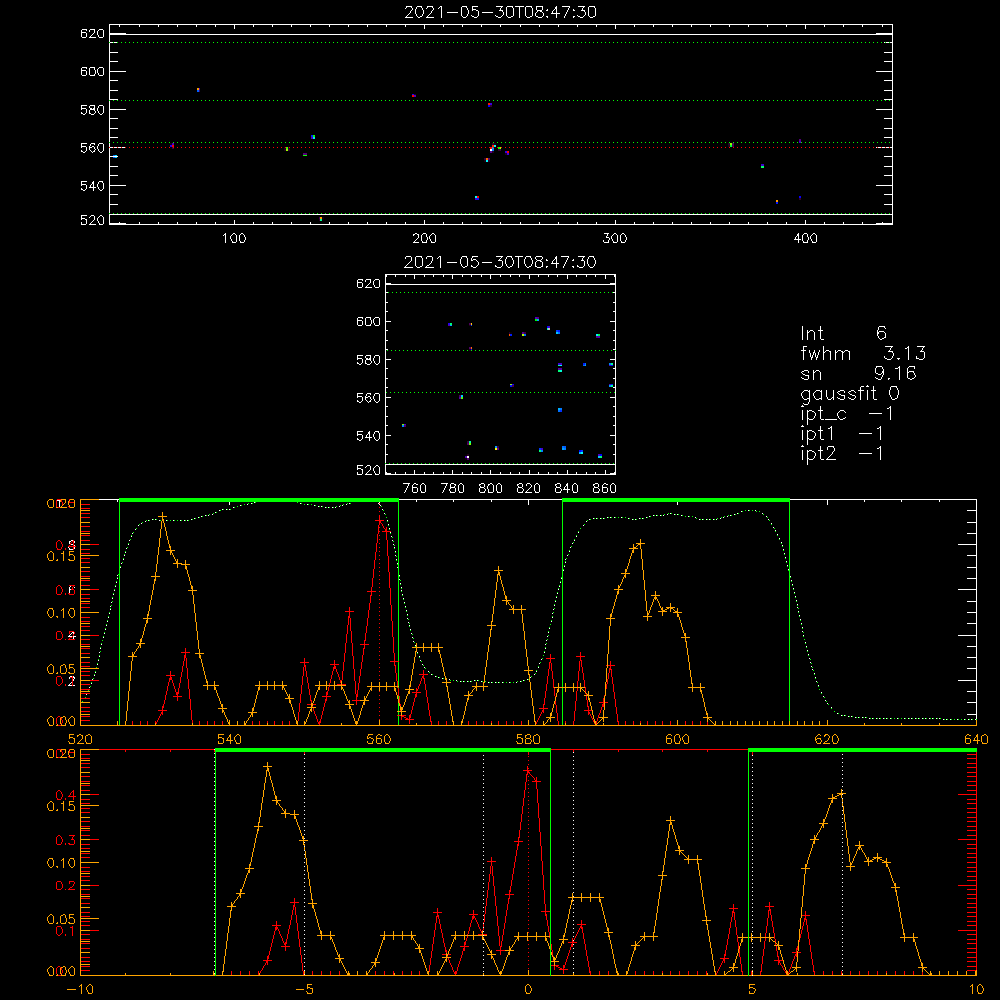Click the -5 label on bottom plot axis
Viewport: 1000px width, 1000px height.
(x=305, y=989)
